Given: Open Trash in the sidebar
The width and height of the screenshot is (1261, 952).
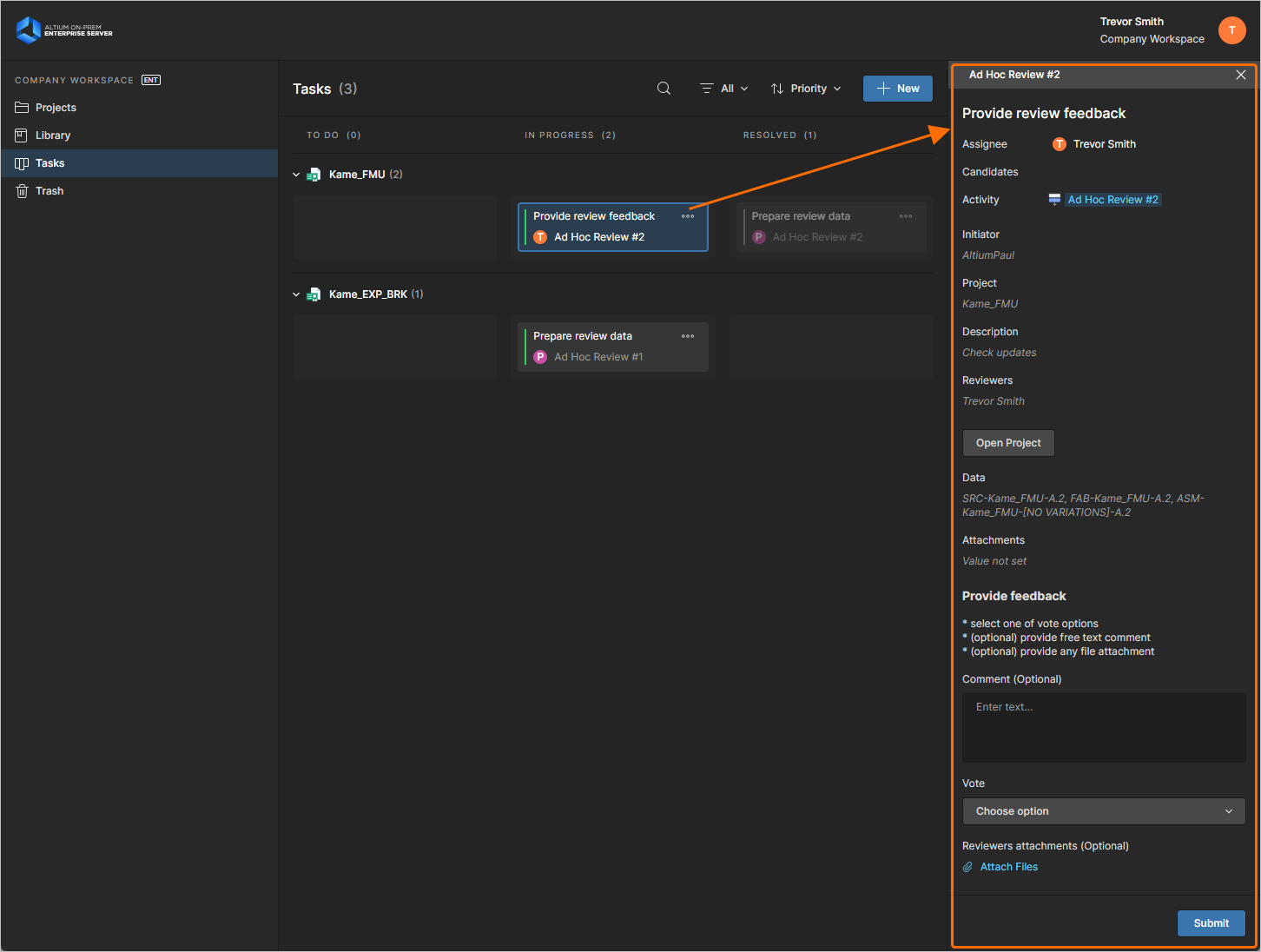Looking at the screenshot, I should pos(50,191).
